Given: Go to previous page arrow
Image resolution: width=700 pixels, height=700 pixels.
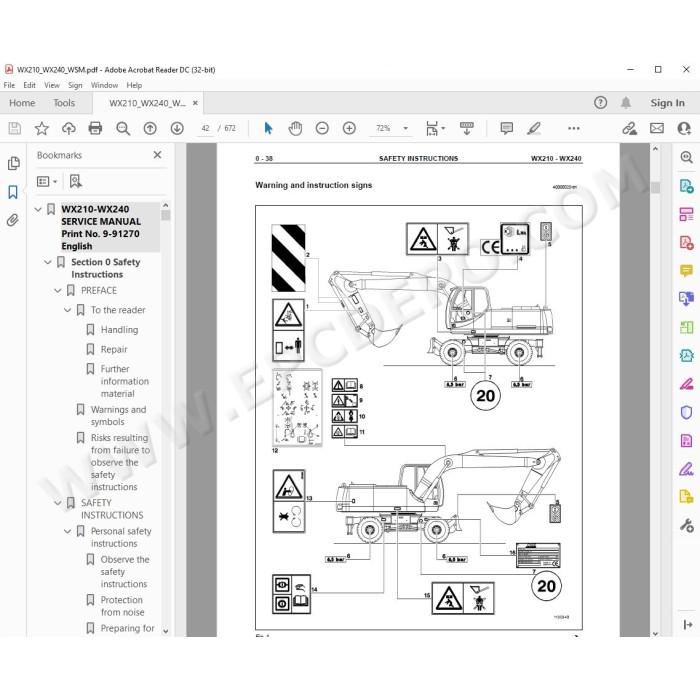Looking at the screenshot, I should 150,129.
